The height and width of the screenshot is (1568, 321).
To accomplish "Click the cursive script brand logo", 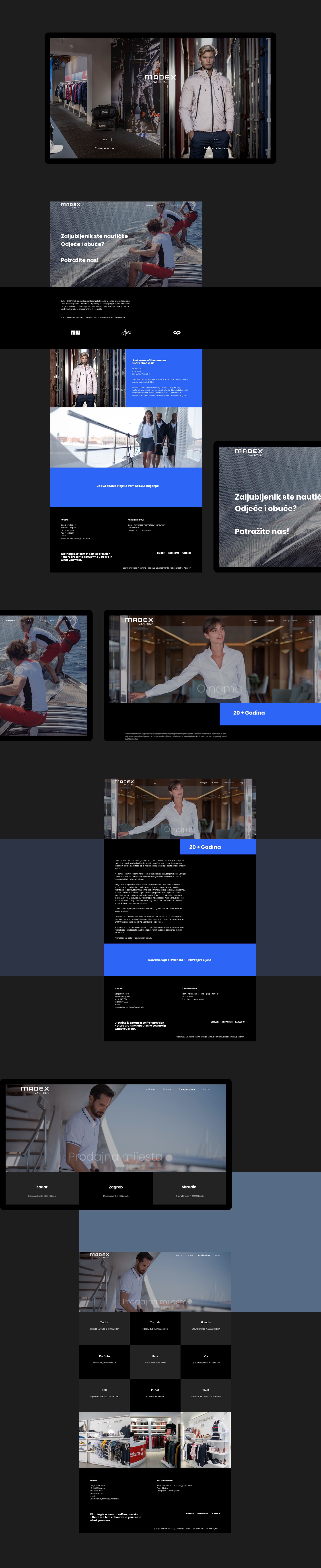I will 126,332.
